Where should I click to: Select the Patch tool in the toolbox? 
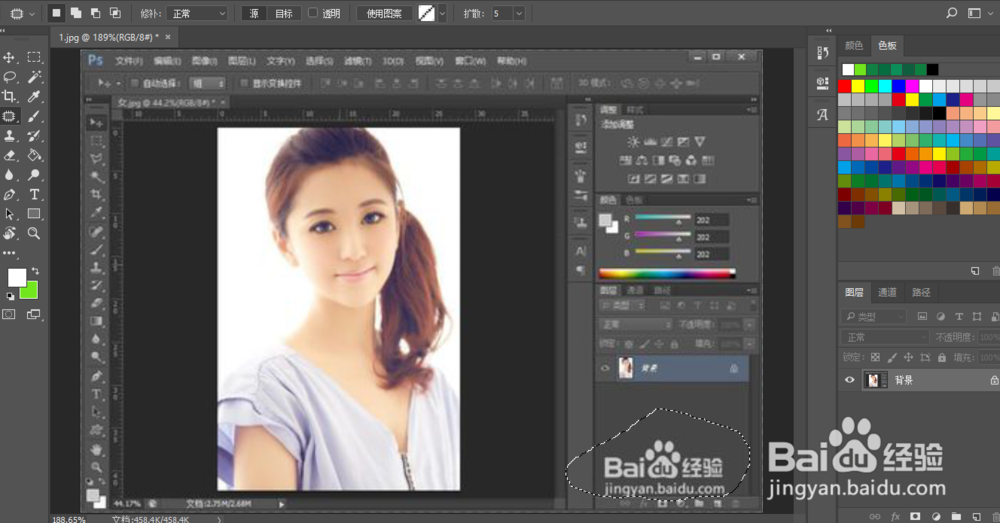click(9, 116)
